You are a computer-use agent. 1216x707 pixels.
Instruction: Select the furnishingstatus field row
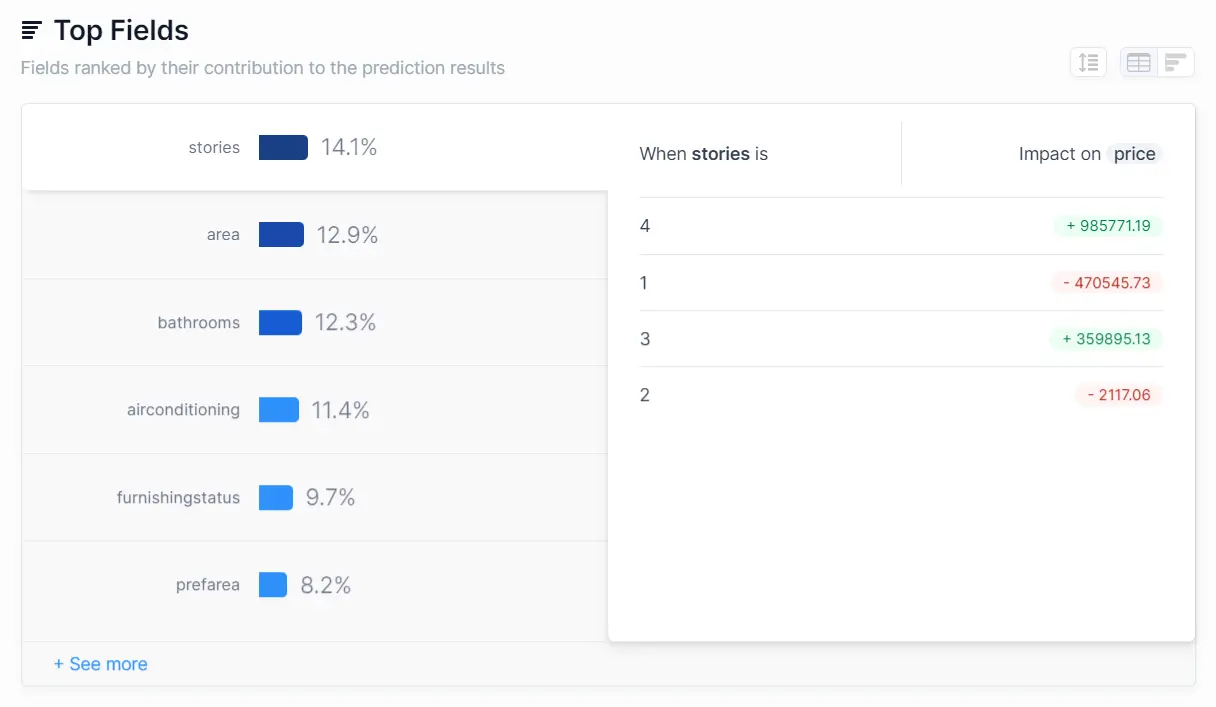(x=300, y=497)
